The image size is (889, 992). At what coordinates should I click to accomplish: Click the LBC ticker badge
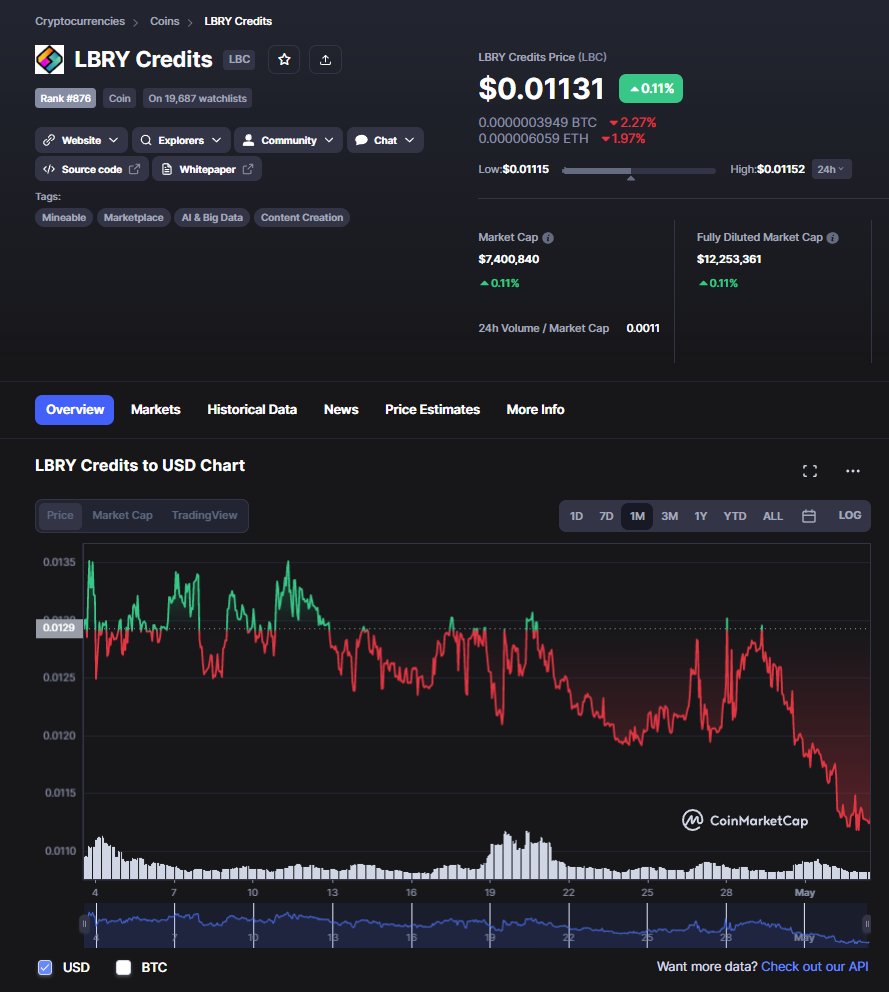(239, 59)
